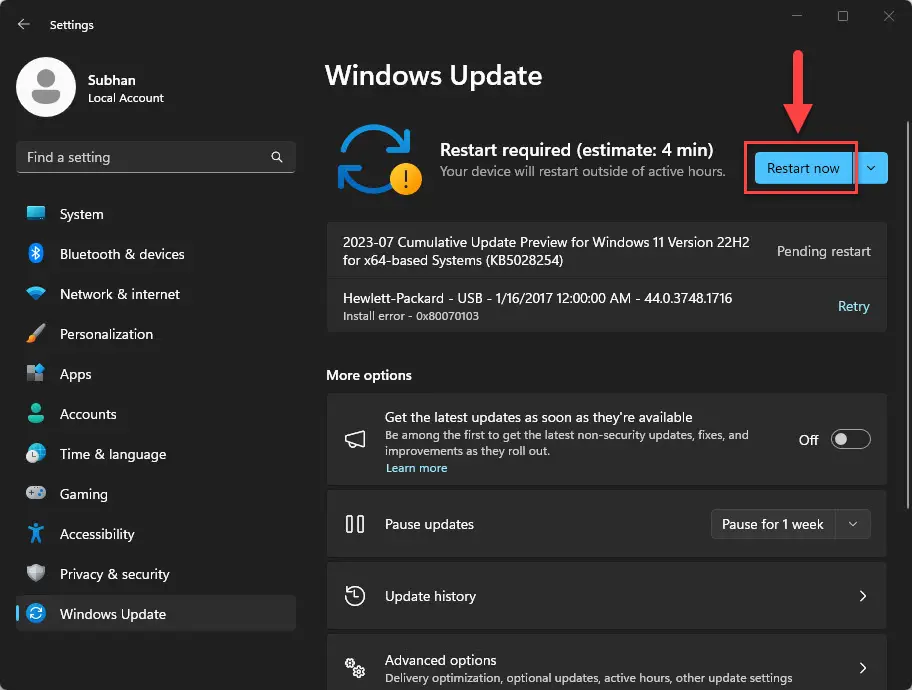Click the Gaming controller icon

(36, 494)
